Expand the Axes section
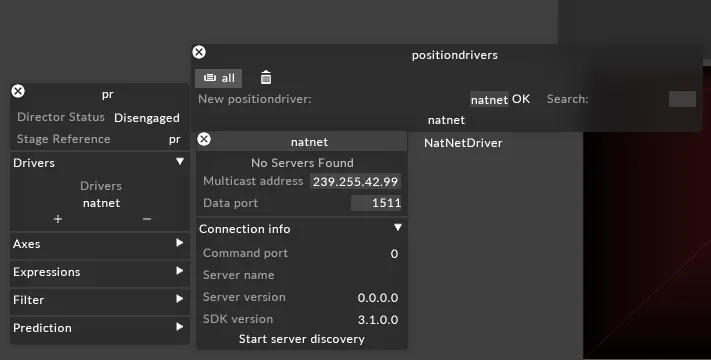Screen dimensions: 711x360 [180, 243]
